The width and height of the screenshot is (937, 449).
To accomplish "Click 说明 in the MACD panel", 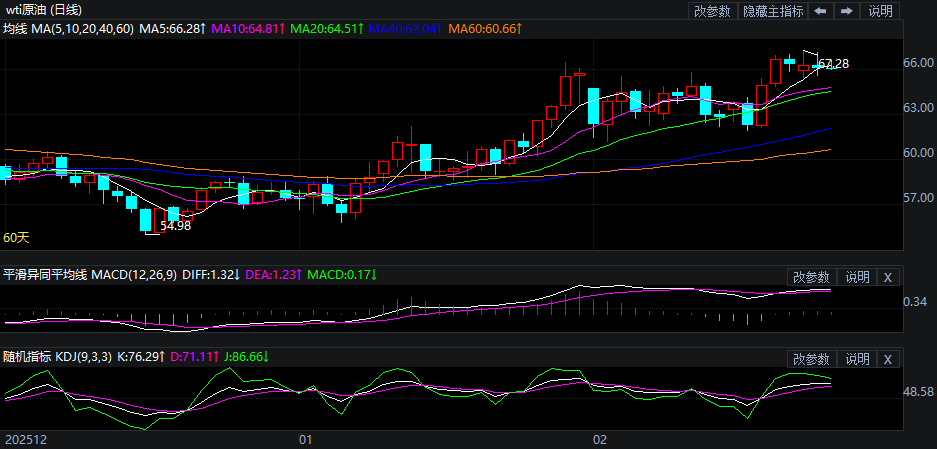I will [x=857, y=277].
